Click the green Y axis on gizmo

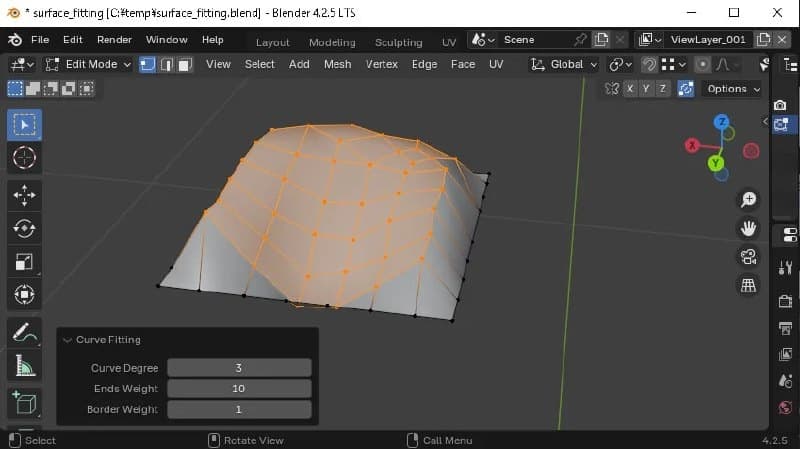716,163
